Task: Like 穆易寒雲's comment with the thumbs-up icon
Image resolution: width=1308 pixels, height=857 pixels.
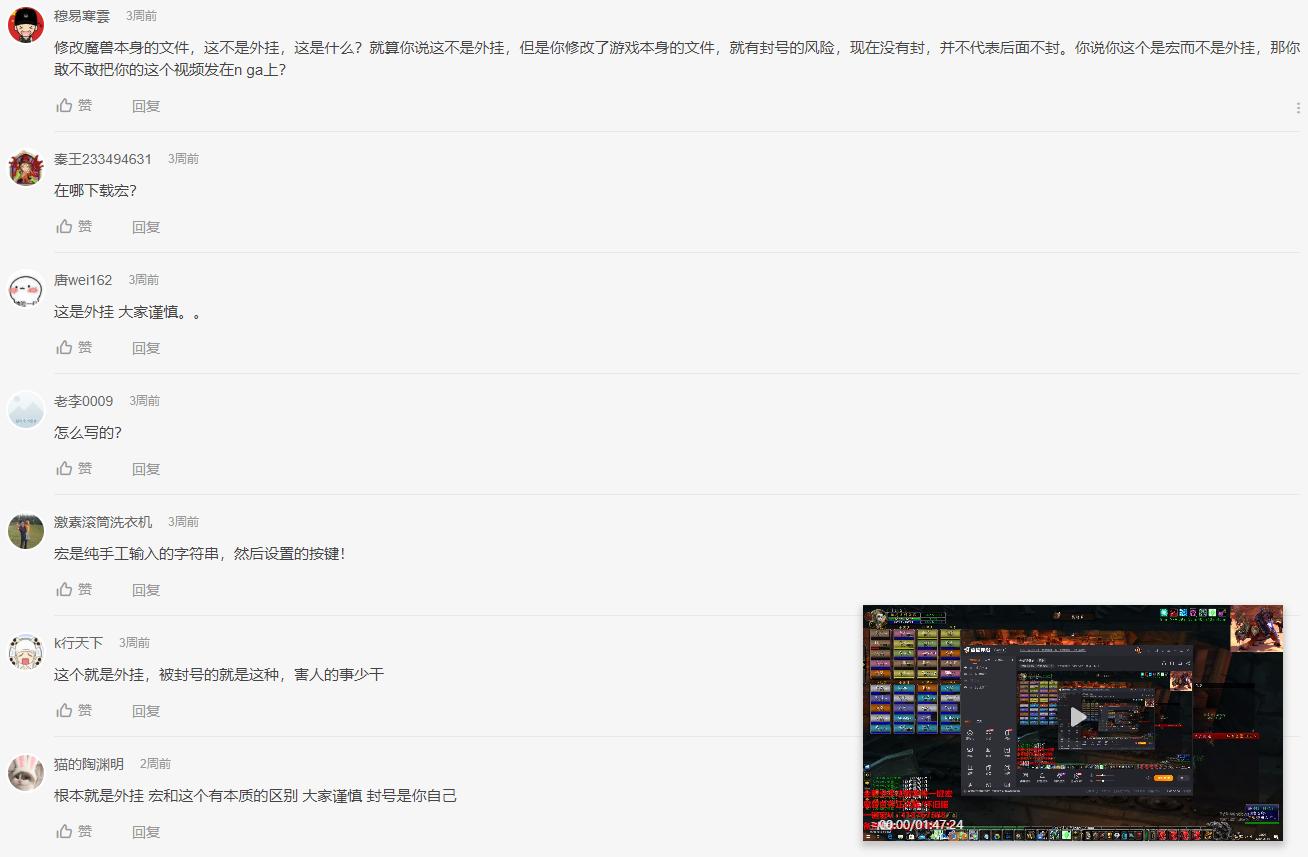Action: pos(64,105)
